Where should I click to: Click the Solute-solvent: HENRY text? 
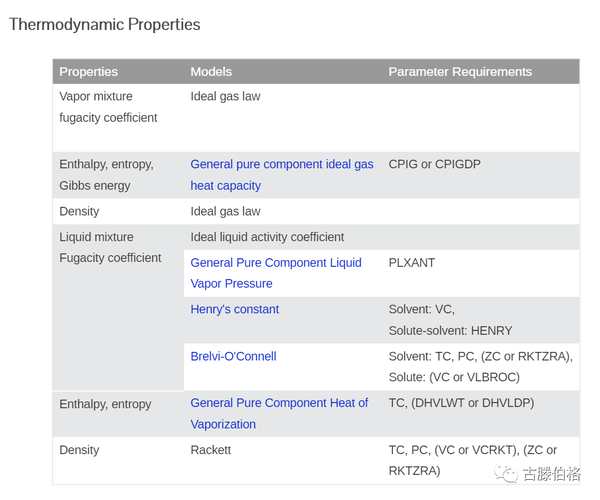450,331
